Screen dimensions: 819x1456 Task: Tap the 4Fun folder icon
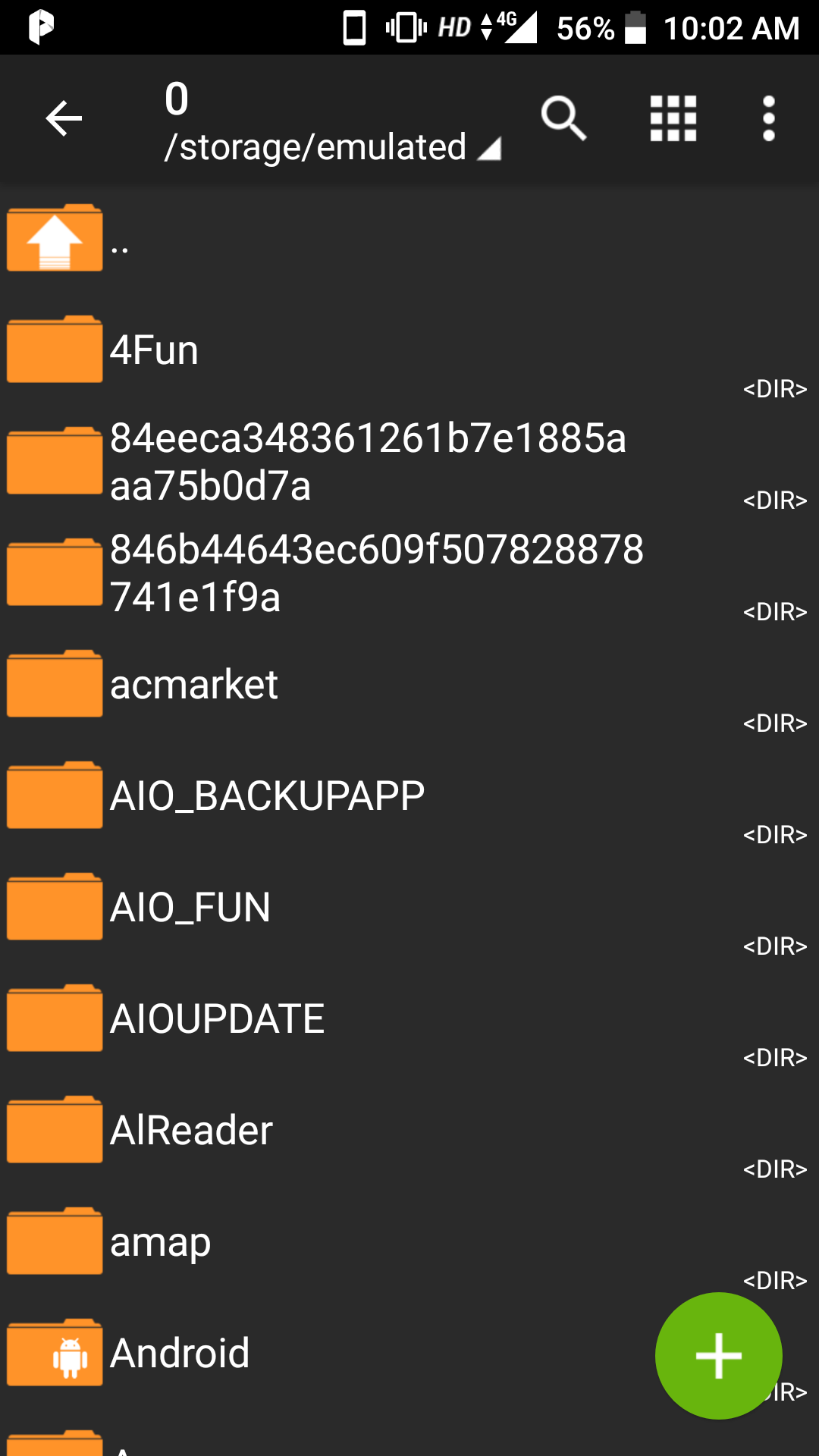pyautogui.click(x=55, y=350)
